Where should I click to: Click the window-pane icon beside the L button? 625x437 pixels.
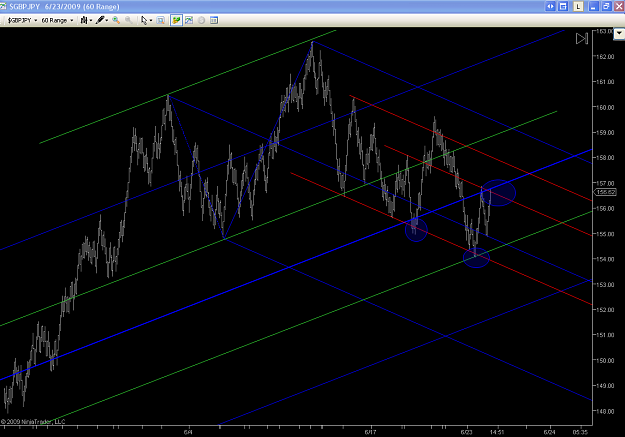563,6
